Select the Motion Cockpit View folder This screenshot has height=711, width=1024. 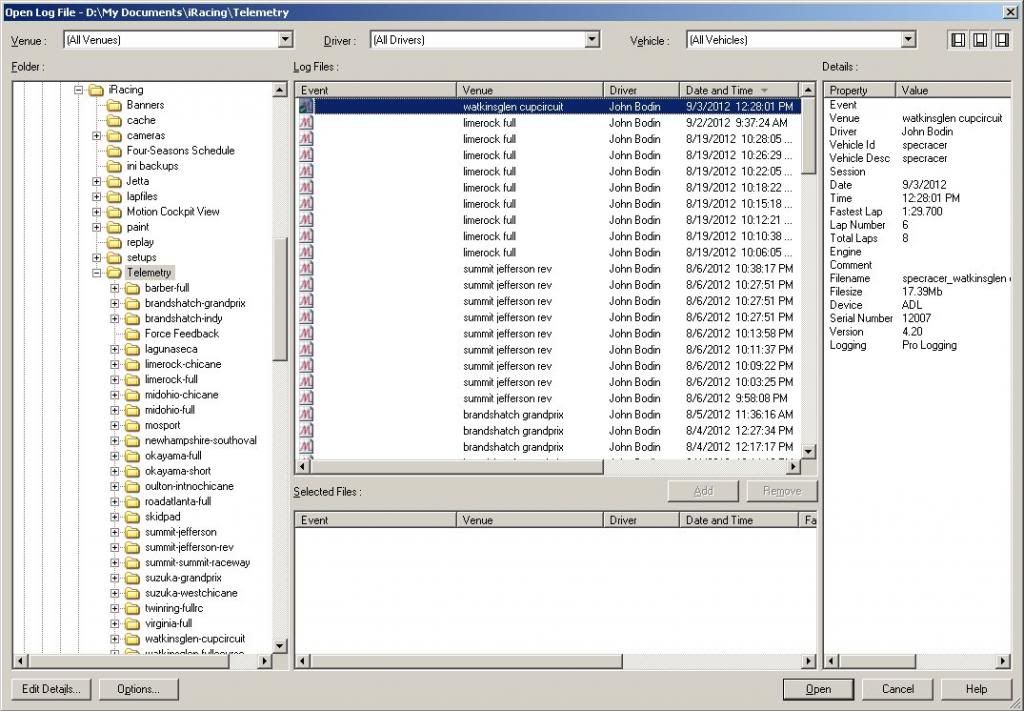[x=173, y=212]
